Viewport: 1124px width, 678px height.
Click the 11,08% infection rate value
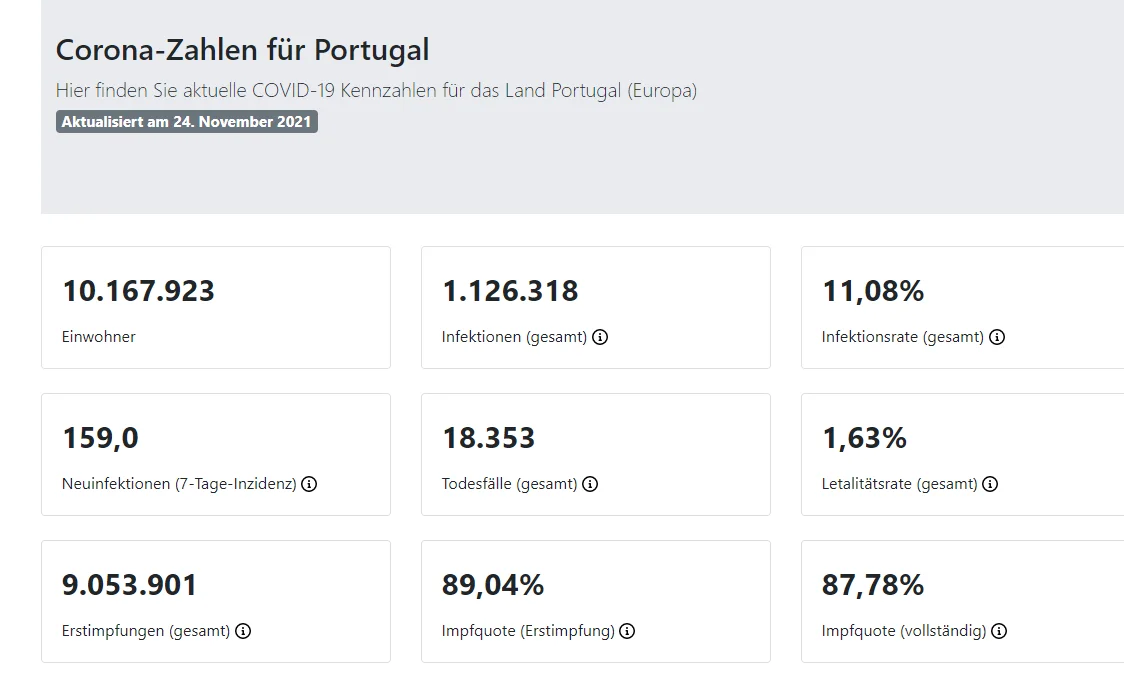(873, 291)
